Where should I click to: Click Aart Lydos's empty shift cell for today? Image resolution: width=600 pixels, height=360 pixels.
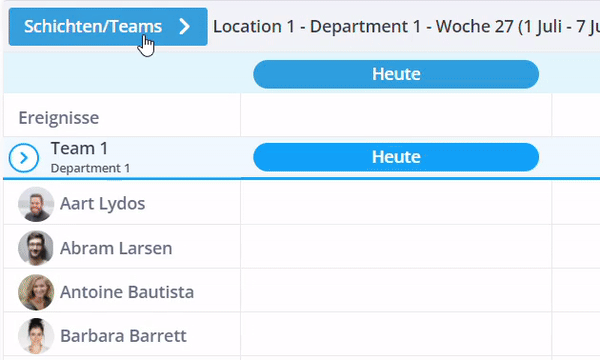396,202
